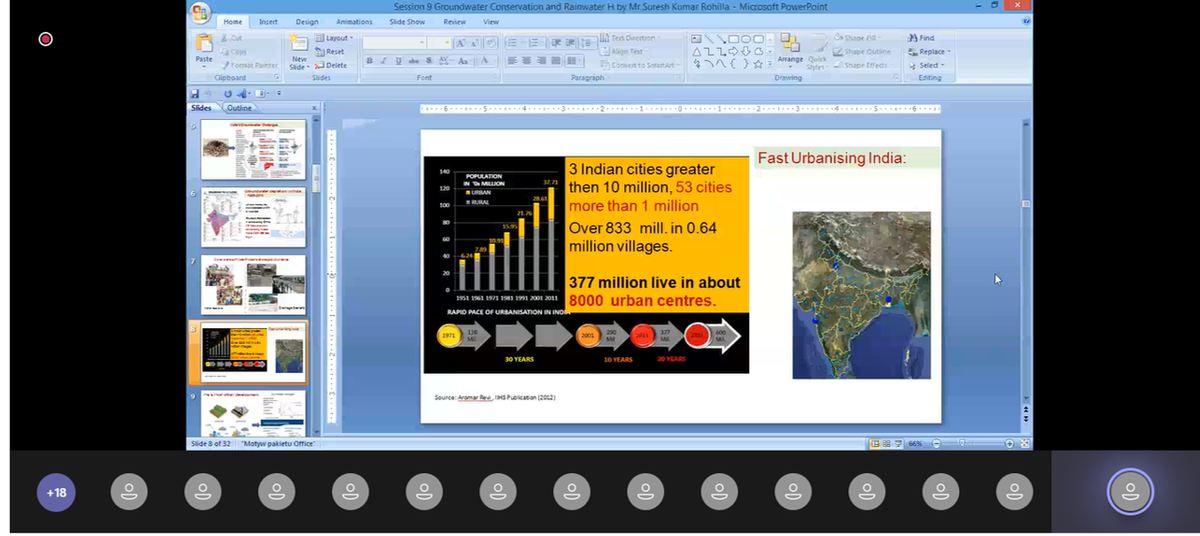Open the Shape Outline dropdown
Screen dimensions: 1200x536
(864, 52)
